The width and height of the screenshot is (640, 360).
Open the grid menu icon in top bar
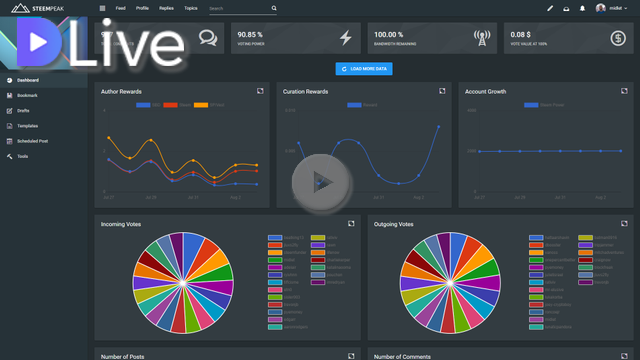[x=102, y=8]
